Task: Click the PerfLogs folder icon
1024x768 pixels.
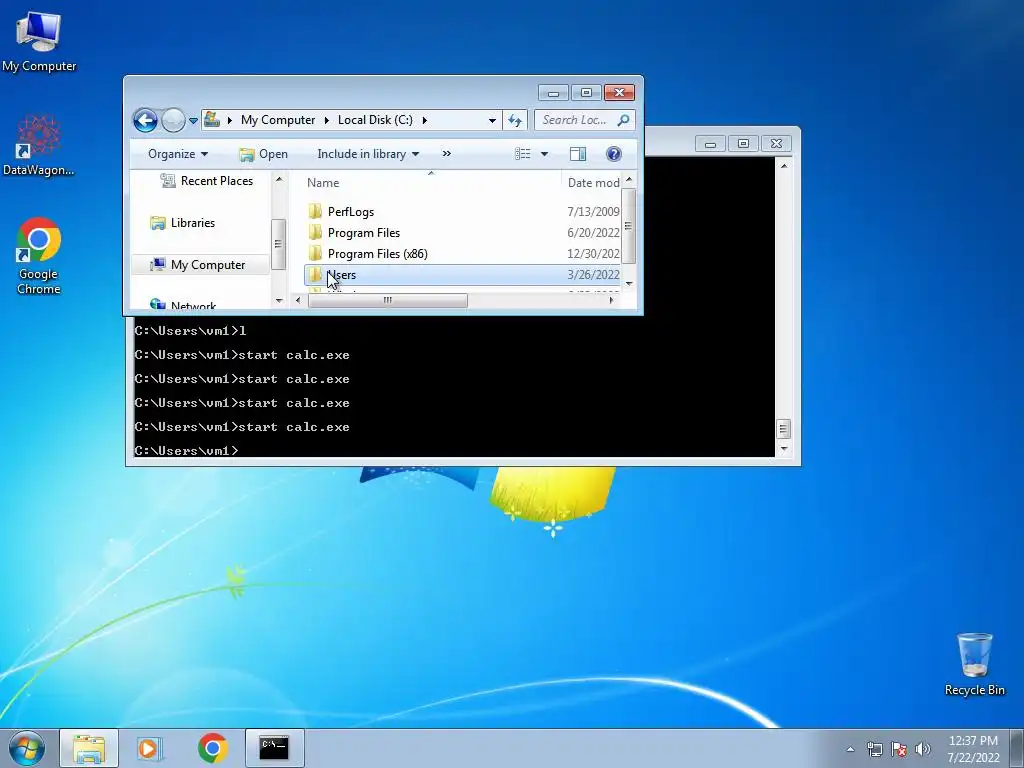Action: [x=315, y=211]
